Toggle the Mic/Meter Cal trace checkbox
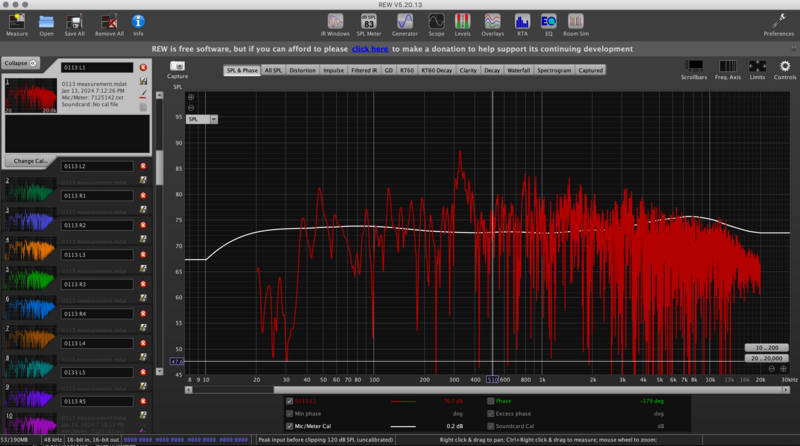The width and height of the screenshot is (800, 446). (x=289, y=425)
